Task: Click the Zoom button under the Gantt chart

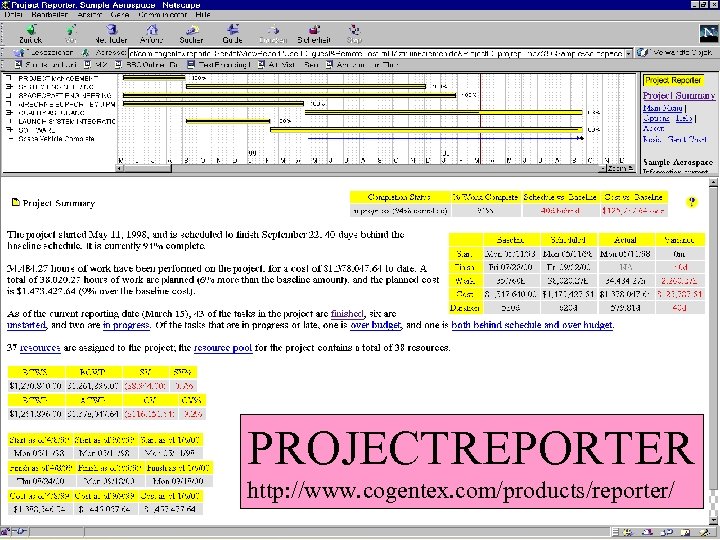Action: click(621, 169)
